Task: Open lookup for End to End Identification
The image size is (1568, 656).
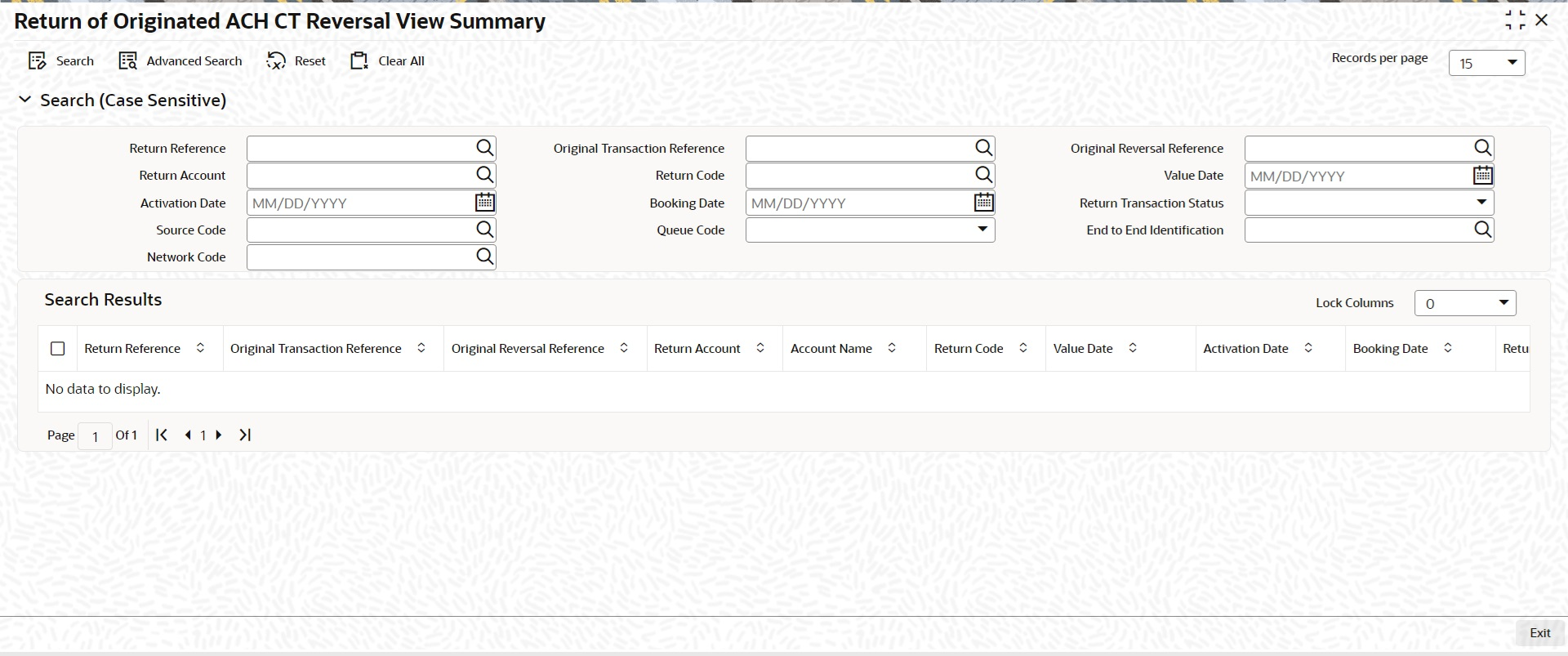Action: pyautogui.click(x=1483, y=230)
